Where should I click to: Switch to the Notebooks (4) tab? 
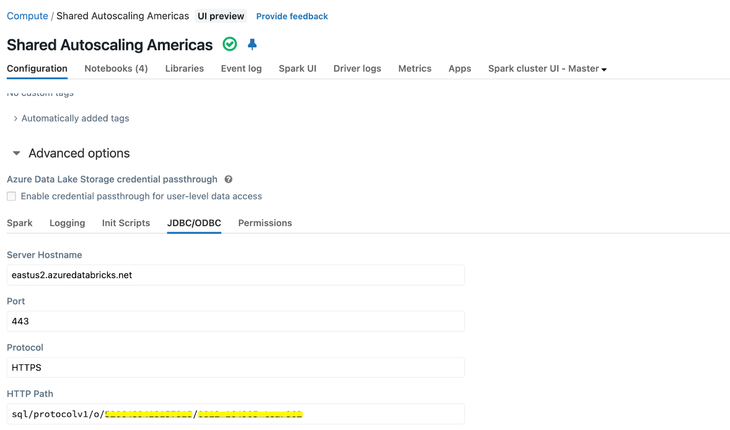point(116,69)
